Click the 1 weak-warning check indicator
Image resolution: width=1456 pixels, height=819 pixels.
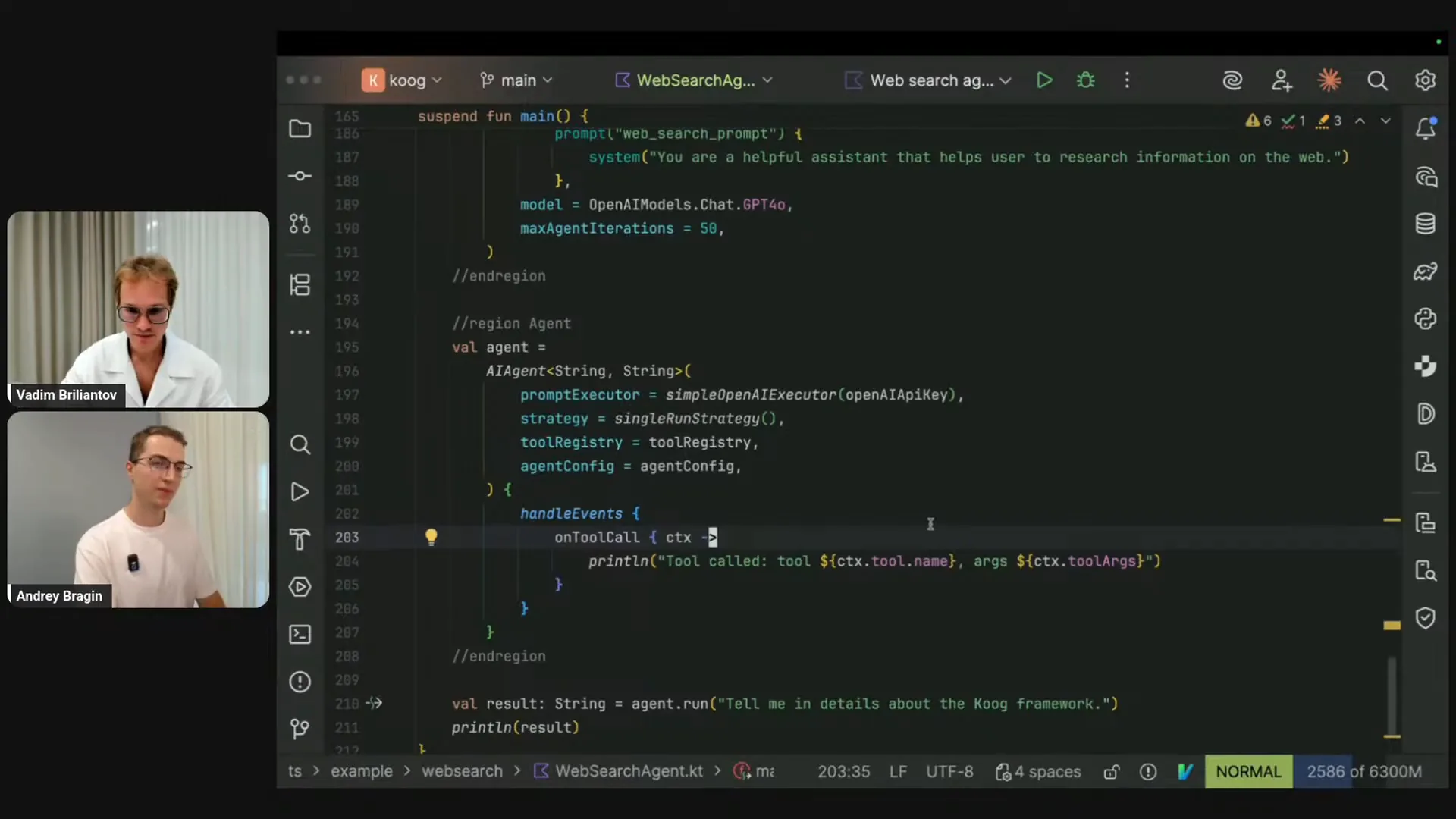click(x=1294, y=121)
